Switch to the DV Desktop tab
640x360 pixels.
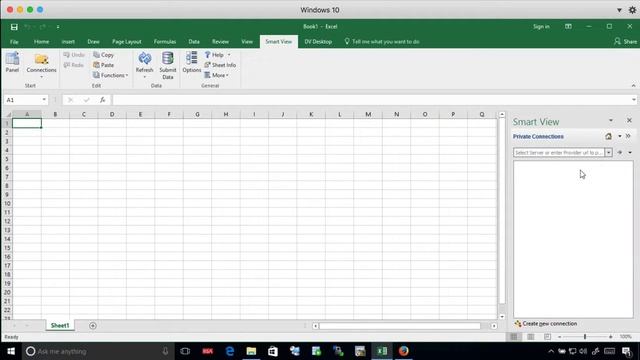[318, 42]
